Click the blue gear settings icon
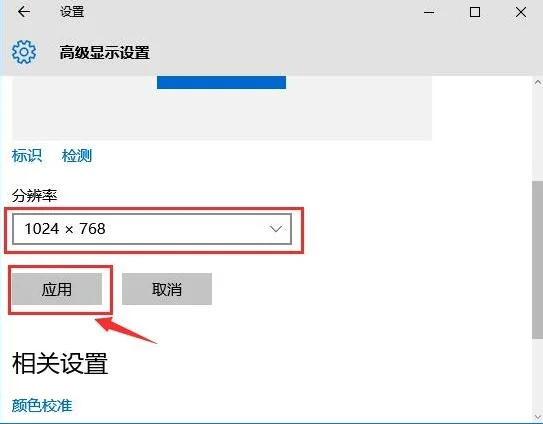This screenshot has height=424, width=543. coord(24,52)
